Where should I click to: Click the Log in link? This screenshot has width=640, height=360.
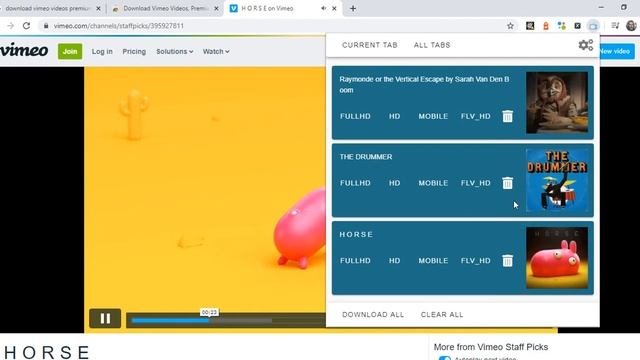[102, 51]
